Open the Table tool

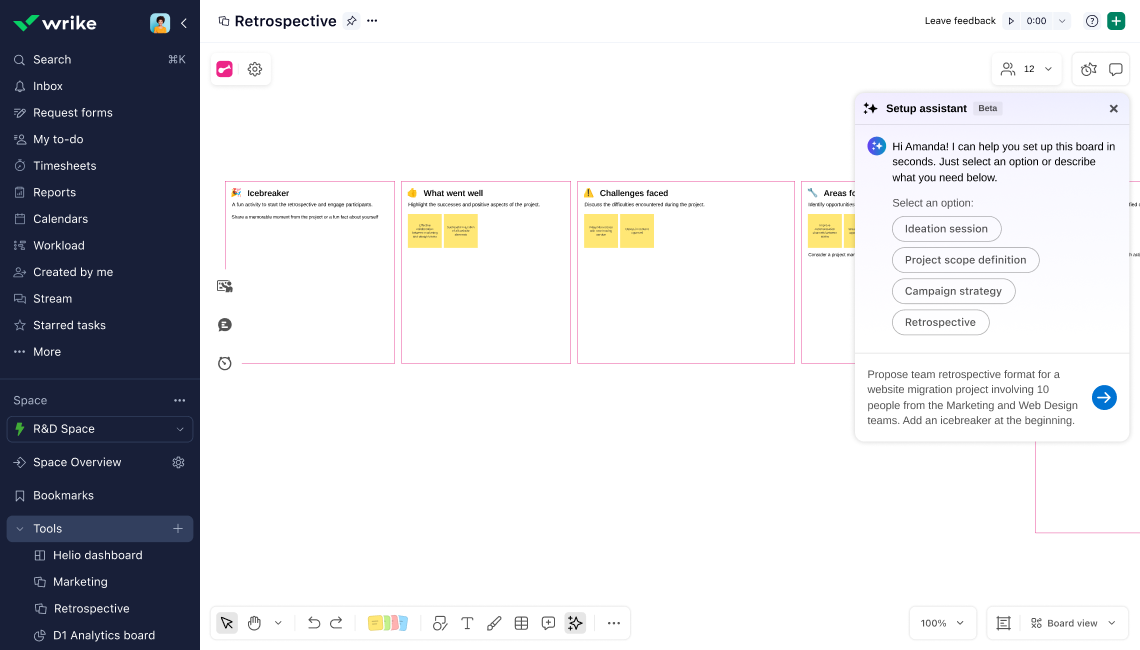click(x=521, y=622)
